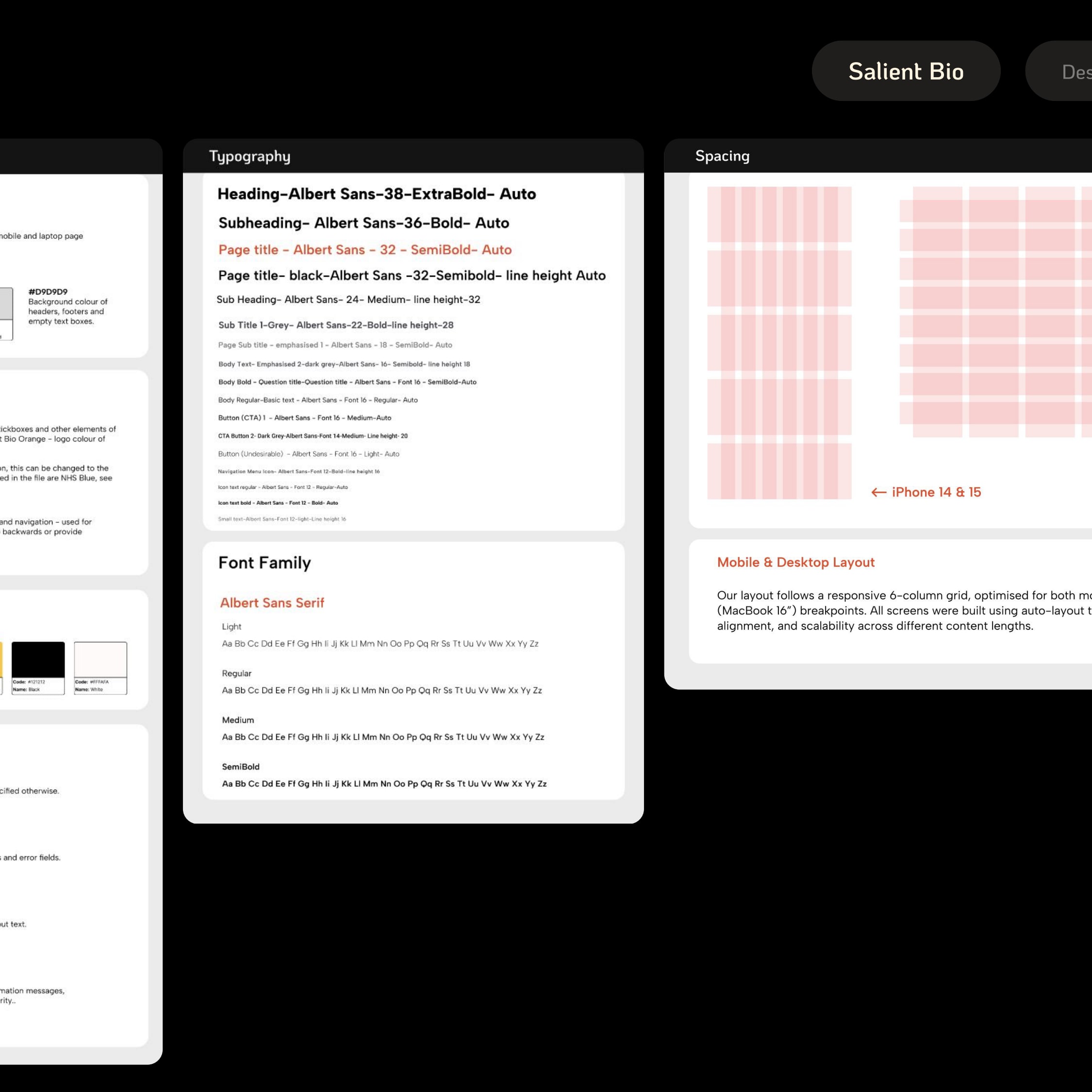The image size is (1092, 1092).
Task: Select the Typography panel header
Action: pyautogui.click(x=249, y=156)
